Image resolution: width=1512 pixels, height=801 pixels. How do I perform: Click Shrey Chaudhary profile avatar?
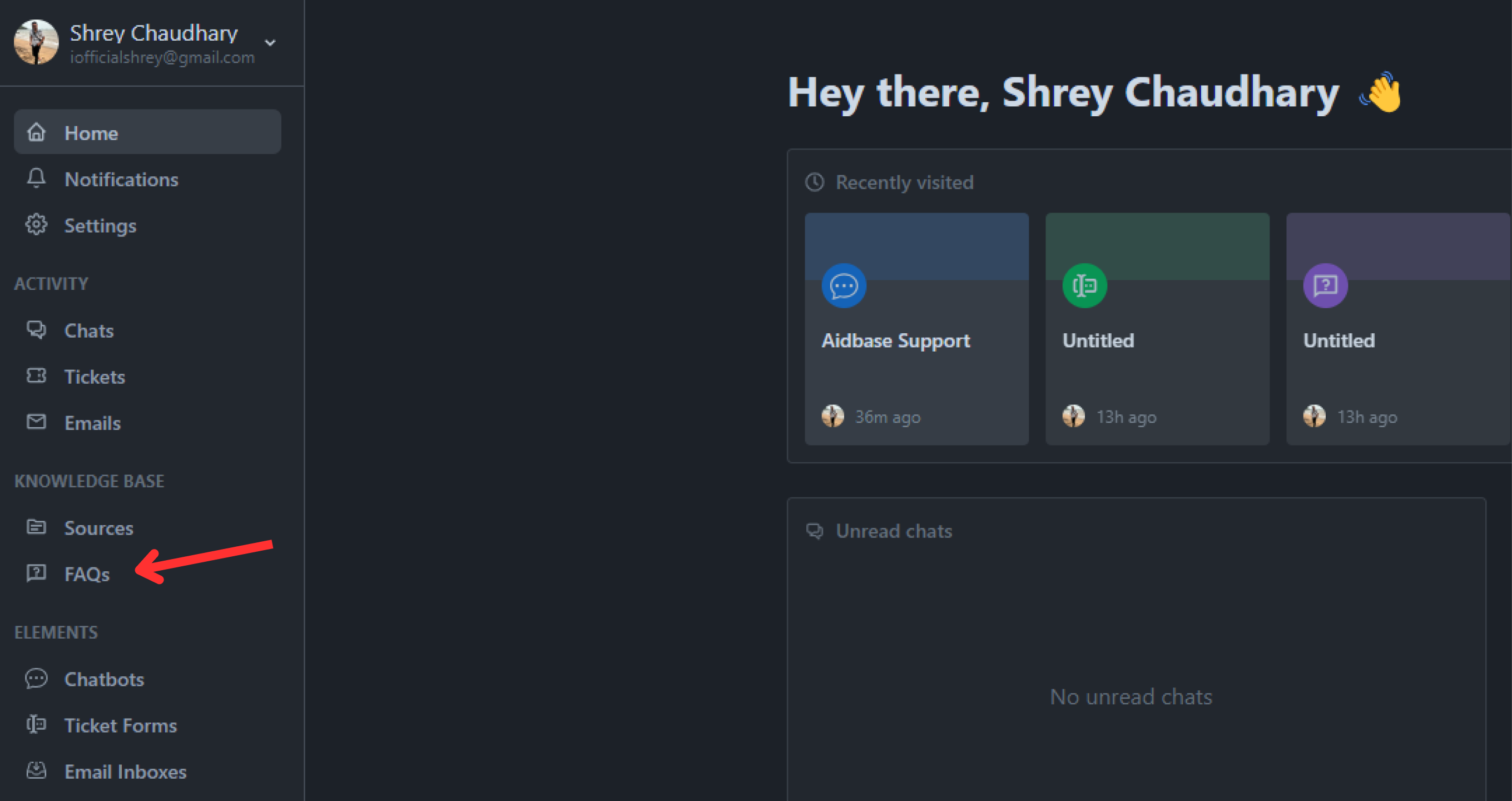pyautogui.click(x=36, y=42)
